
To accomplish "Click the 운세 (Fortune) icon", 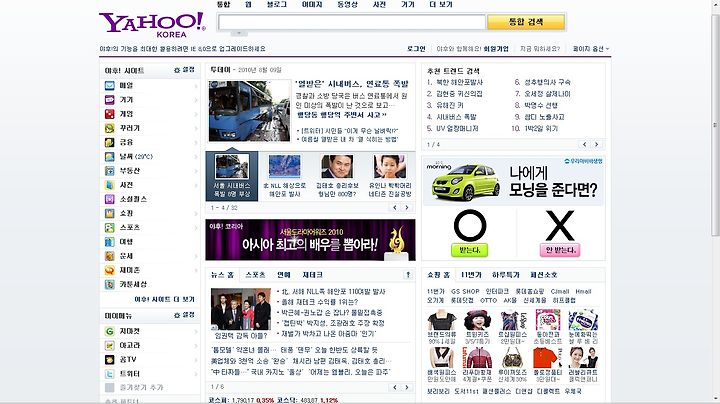I will point(110,256).
